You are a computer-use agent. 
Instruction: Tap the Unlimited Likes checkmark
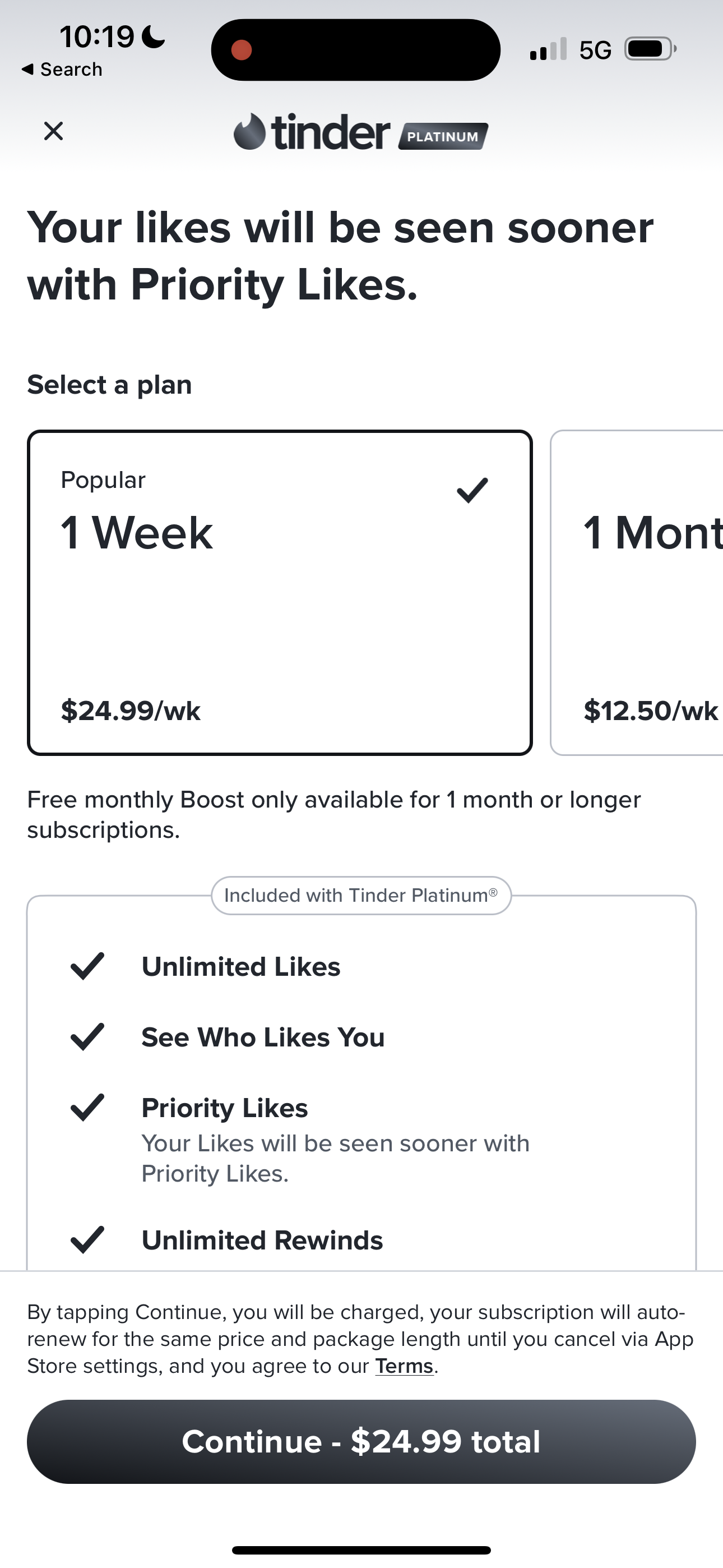coord(87,966)
